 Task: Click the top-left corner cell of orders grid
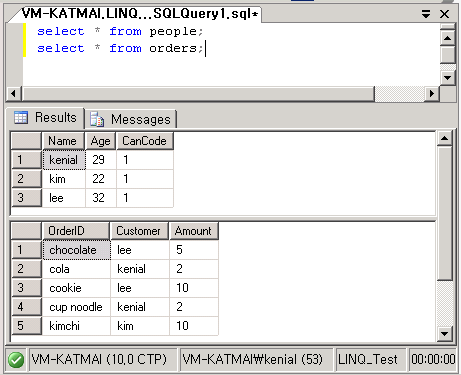[26, 231]
